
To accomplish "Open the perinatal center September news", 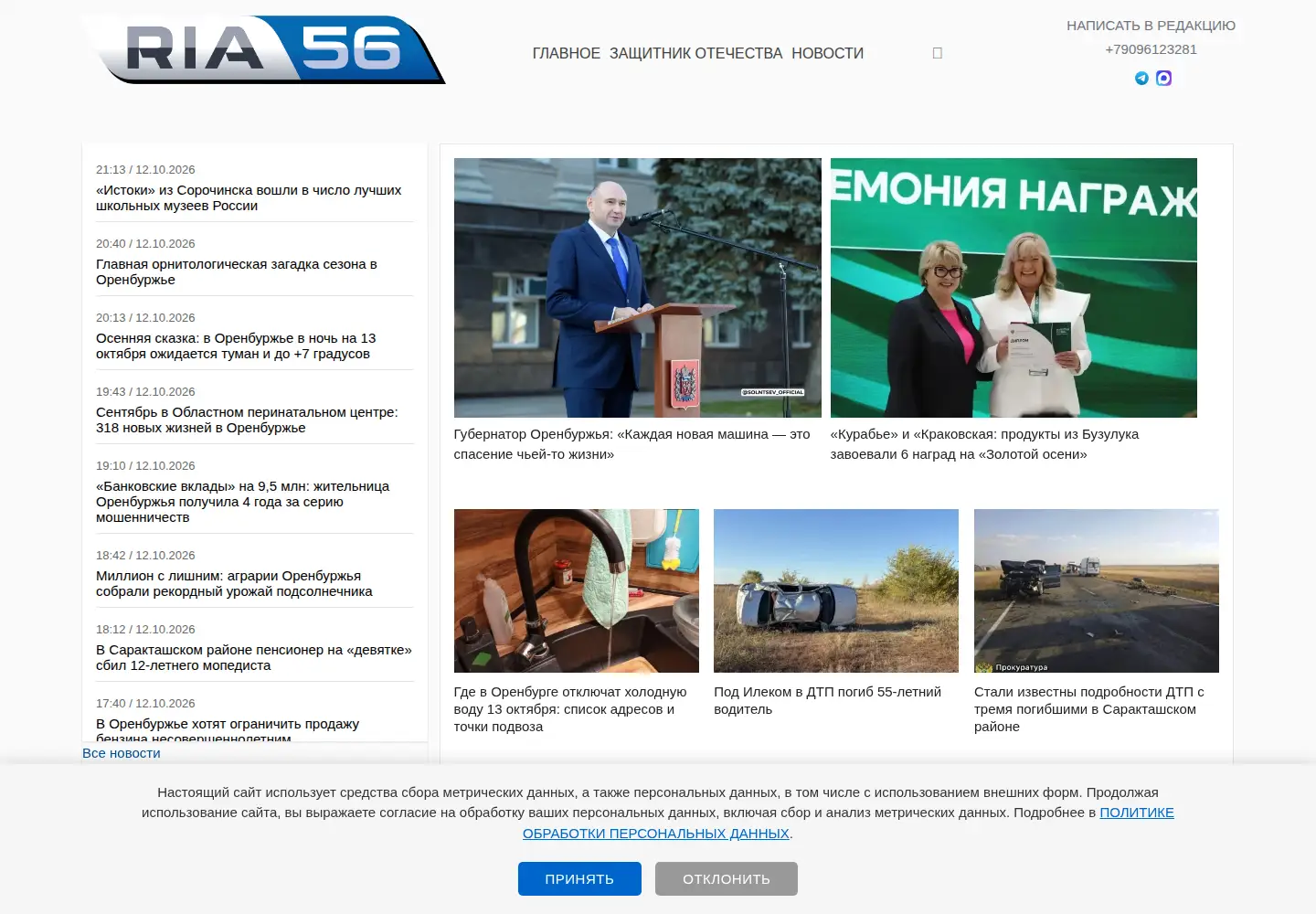I will click(x=247, y=420).
